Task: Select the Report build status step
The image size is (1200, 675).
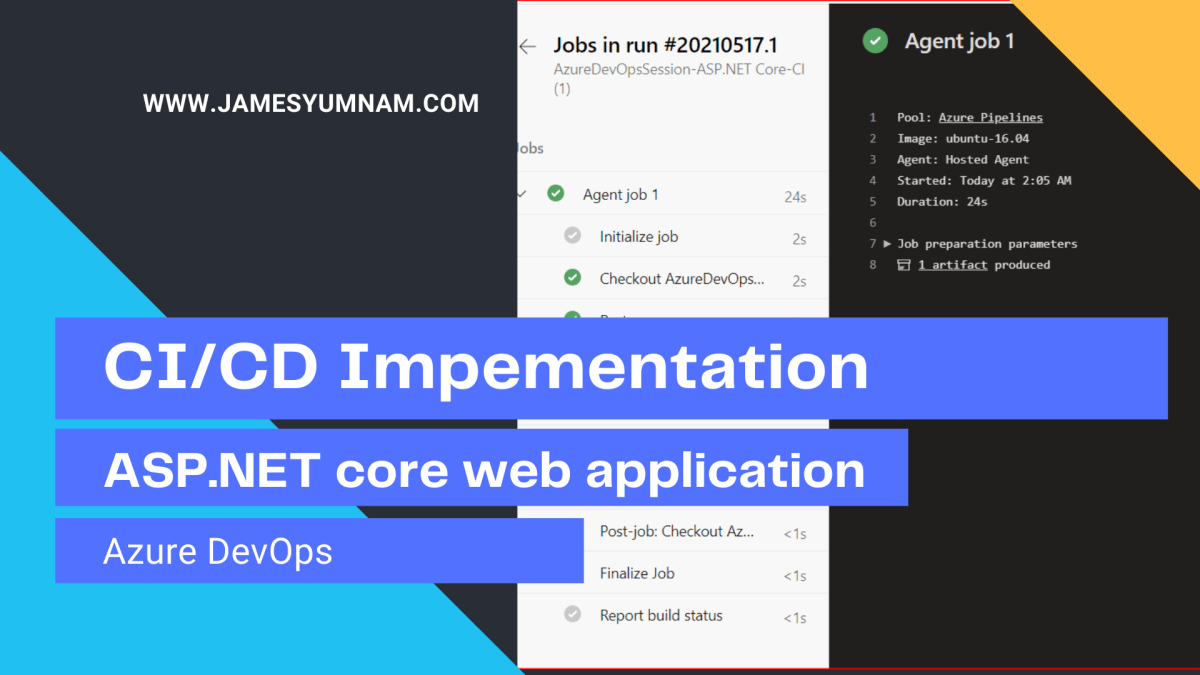Action: pos(661,615)
